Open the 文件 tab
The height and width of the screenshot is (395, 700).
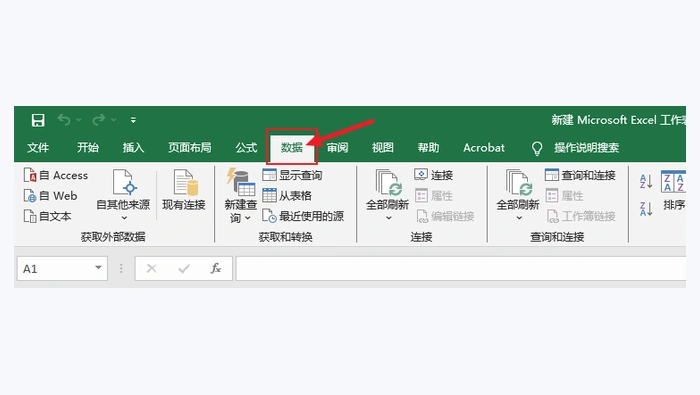point(38,148)
